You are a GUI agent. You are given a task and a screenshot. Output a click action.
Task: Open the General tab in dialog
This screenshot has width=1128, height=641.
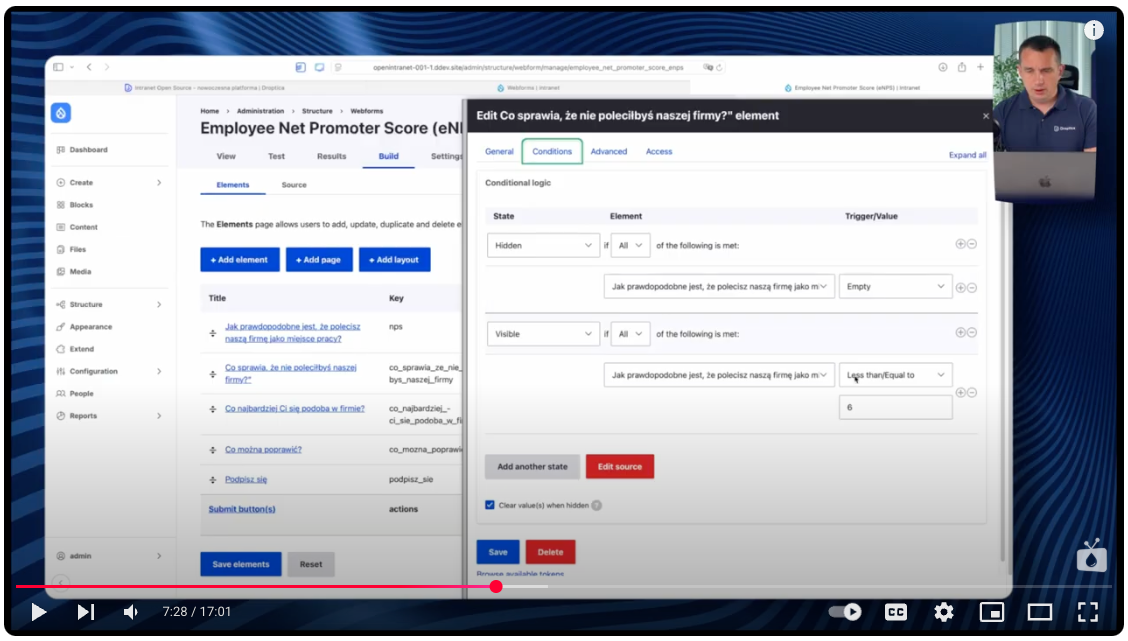(x=499, y=152)
